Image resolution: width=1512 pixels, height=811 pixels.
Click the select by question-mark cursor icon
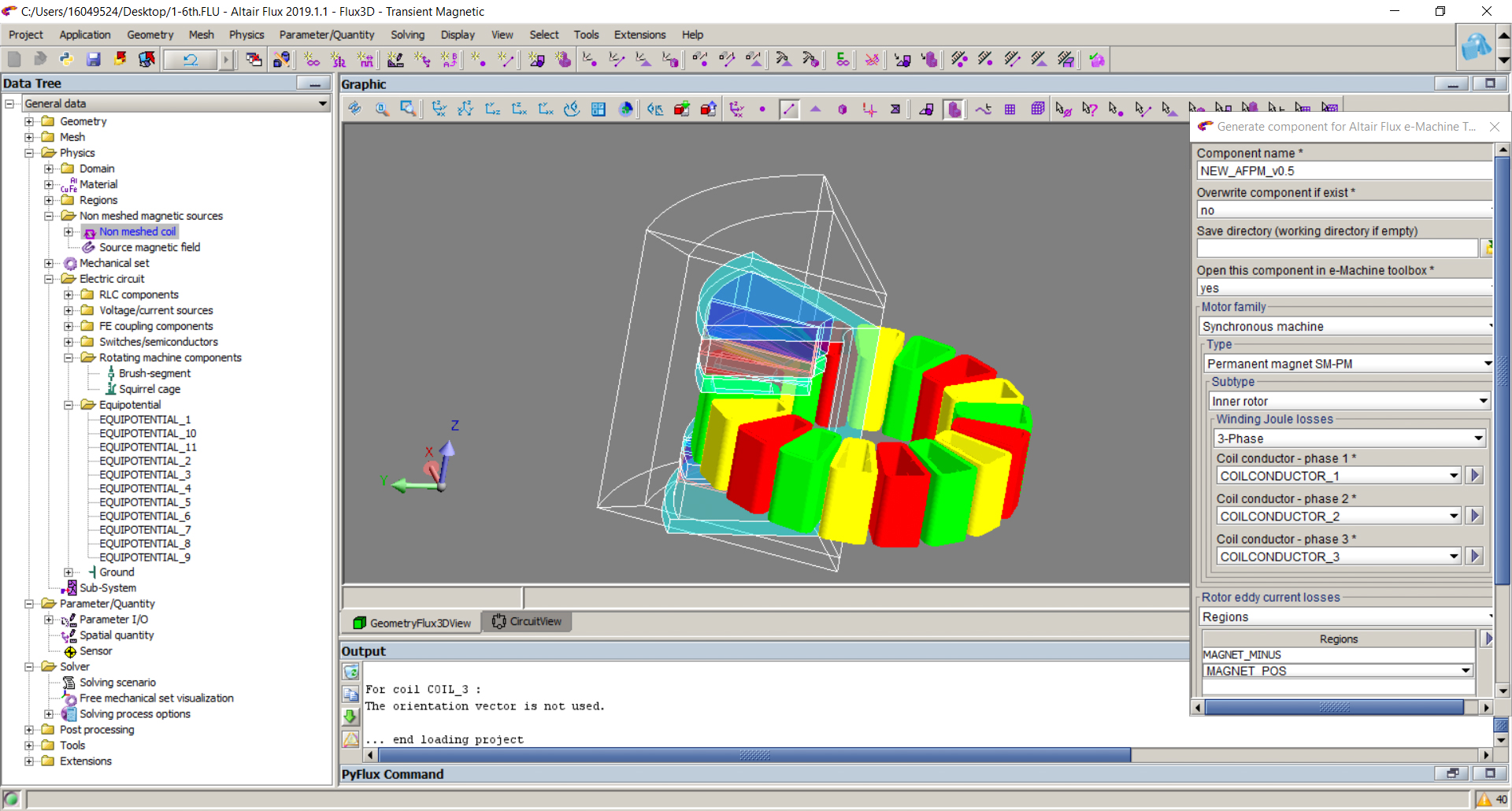1089,109
